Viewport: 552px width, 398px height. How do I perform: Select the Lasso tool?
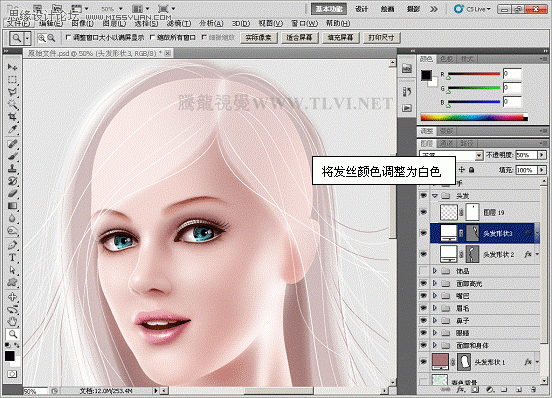click(x=12, y=92)
